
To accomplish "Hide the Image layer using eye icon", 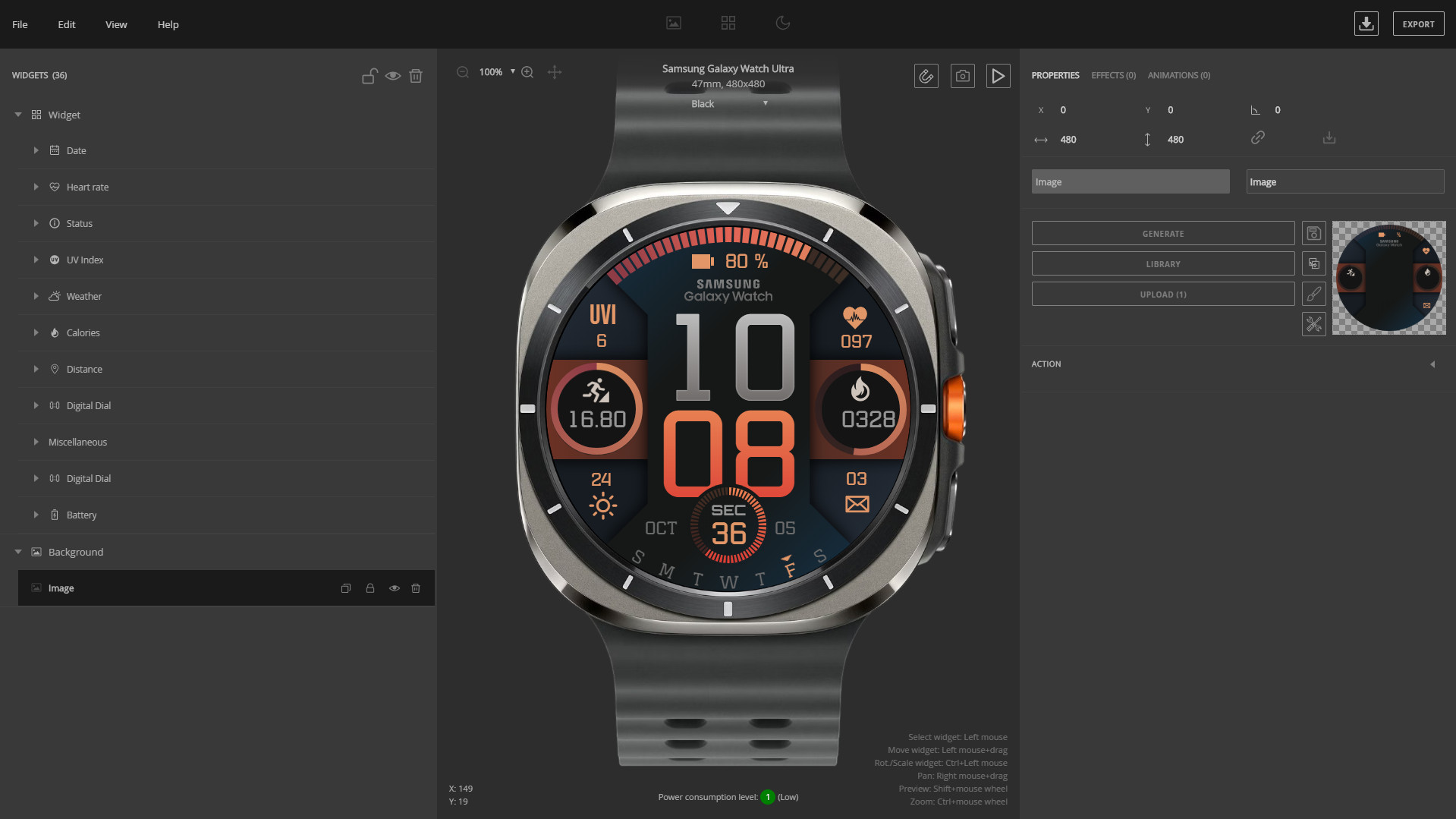I will tap(395, 588).
